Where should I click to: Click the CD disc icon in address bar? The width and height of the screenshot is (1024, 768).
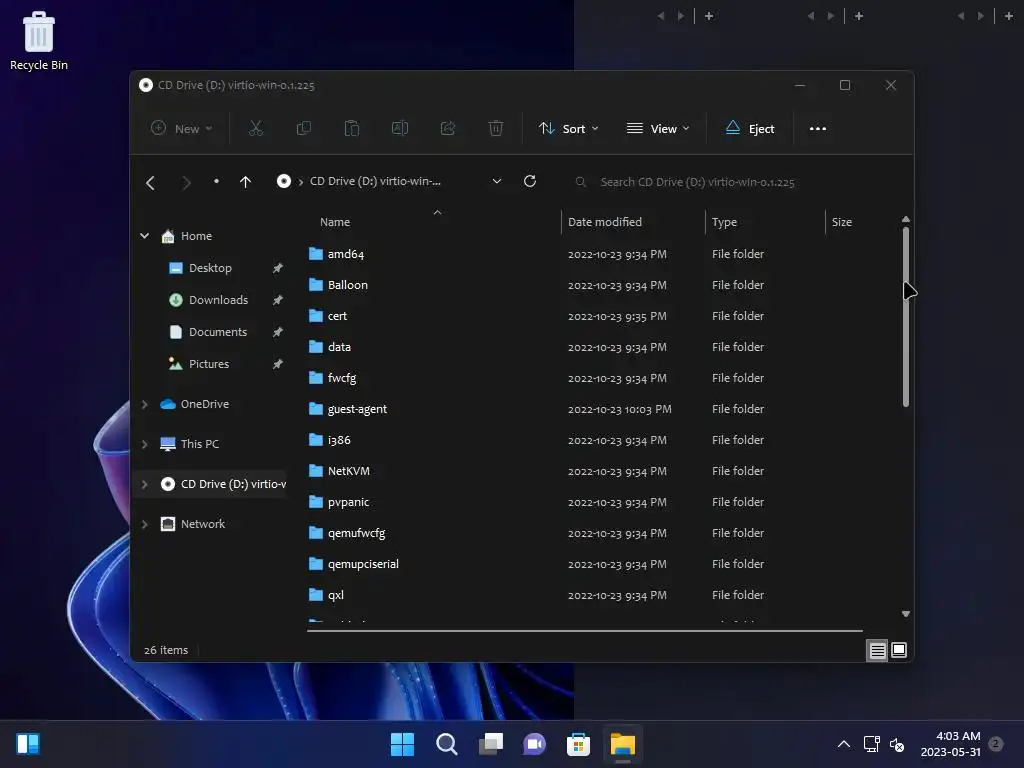coord(283,181)
